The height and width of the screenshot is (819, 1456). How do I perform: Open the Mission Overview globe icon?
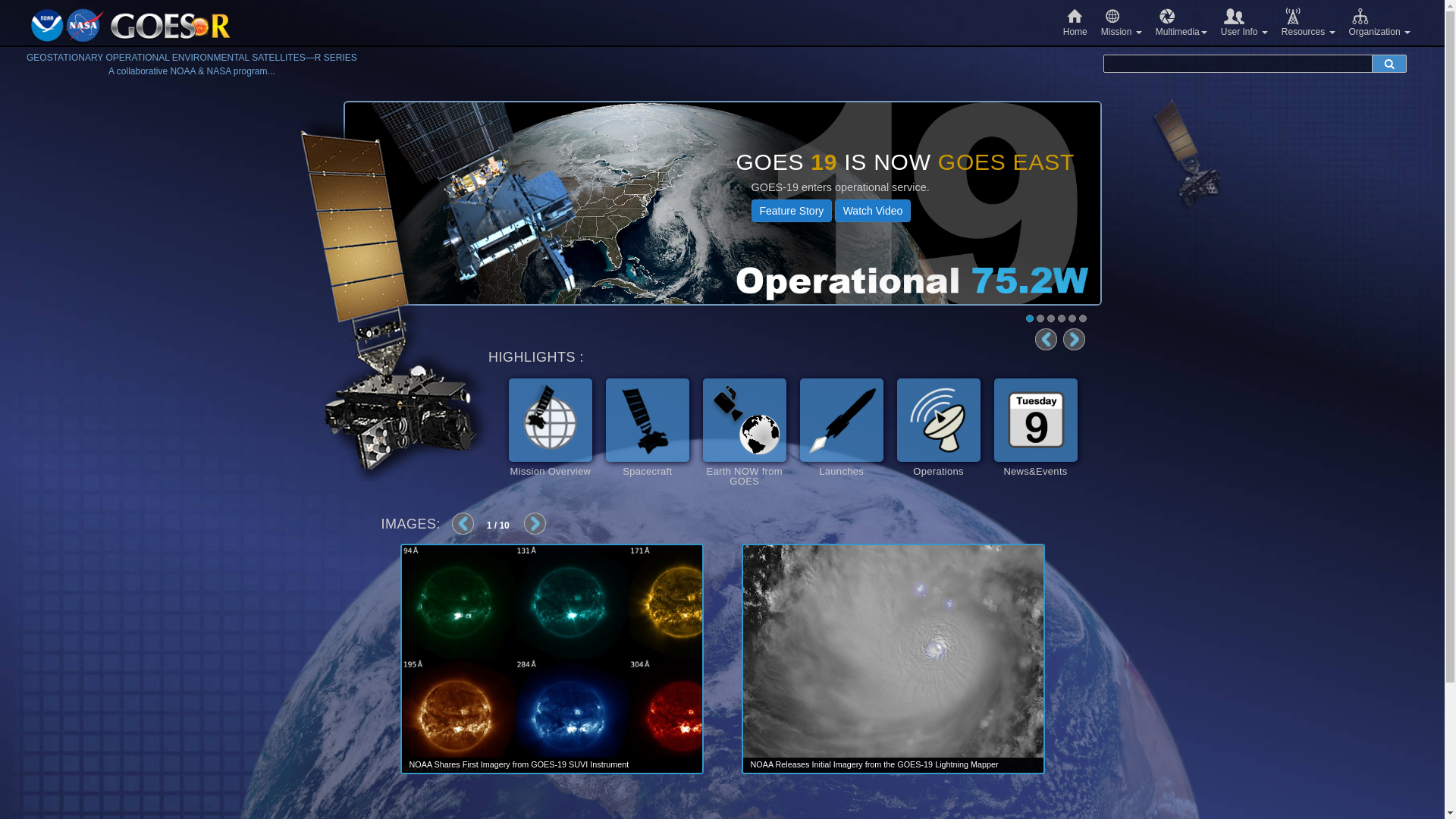[551, 420]
